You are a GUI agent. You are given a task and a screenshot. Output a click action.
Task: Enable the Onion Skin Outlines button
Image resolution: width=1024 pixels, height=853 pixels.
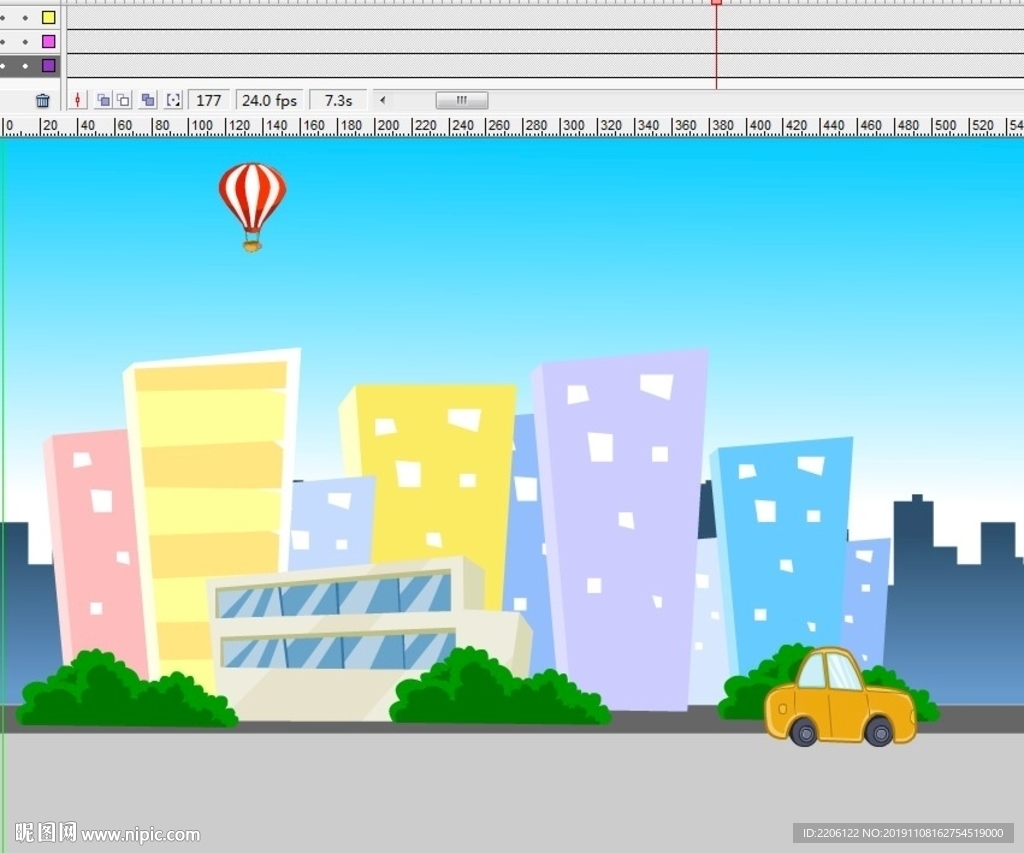tap(124, 100)
